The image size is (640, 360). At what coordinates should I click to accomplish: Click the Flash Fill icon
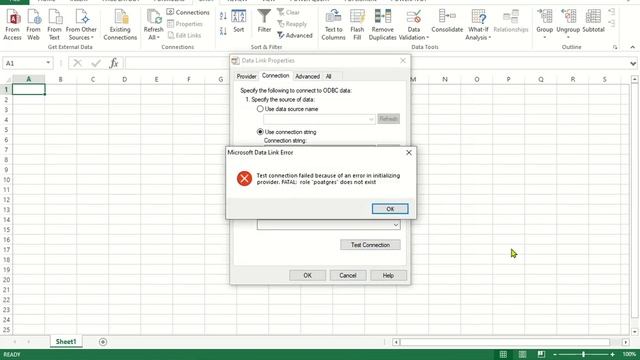pyautogui.click(x=357, y=25)
